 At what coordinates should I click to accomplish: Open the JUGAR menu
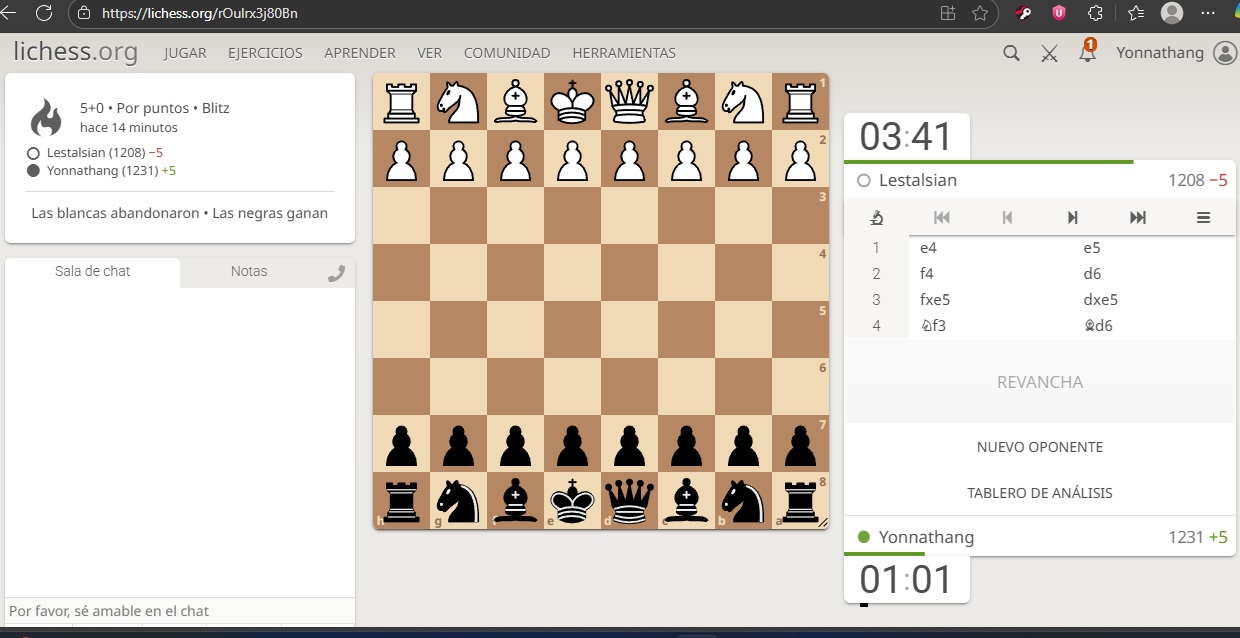(x=185, y=53)
